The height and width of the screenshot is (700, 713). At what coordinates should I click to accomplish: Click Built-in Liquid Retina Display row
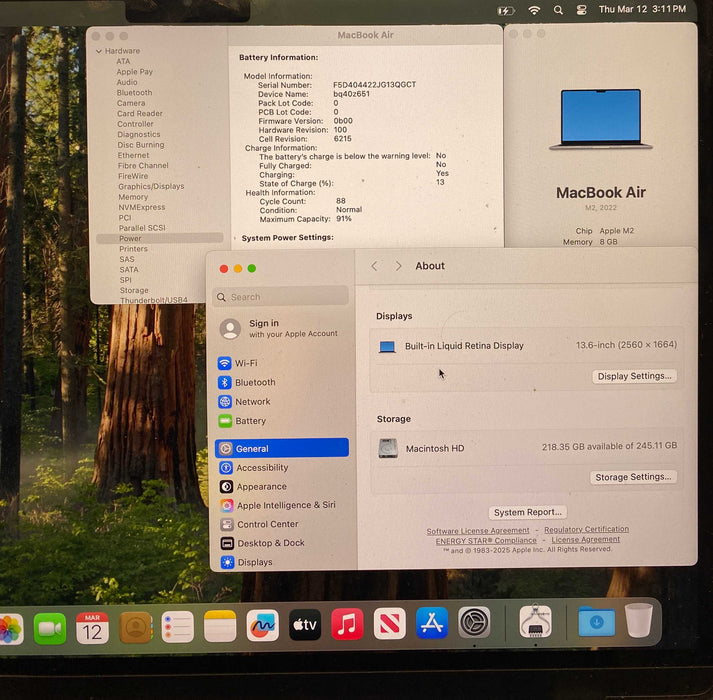(x=527, y=346)
